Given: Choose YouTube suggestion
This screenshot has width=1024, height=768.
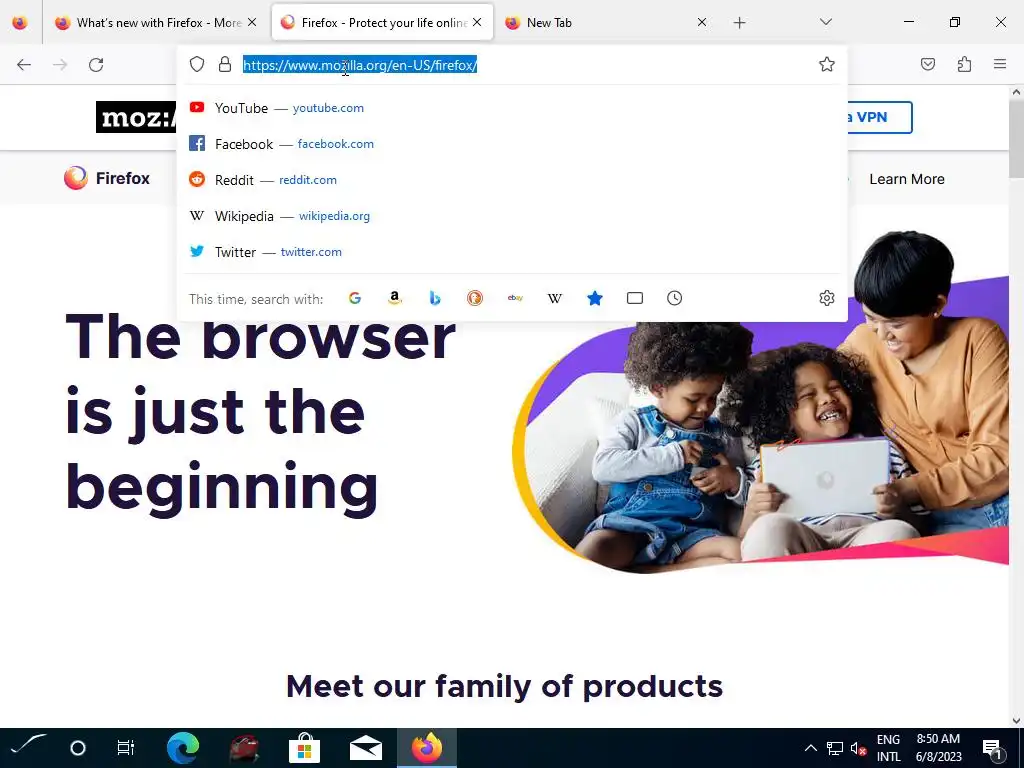Looking at the screenshot, I should [512, 108].
